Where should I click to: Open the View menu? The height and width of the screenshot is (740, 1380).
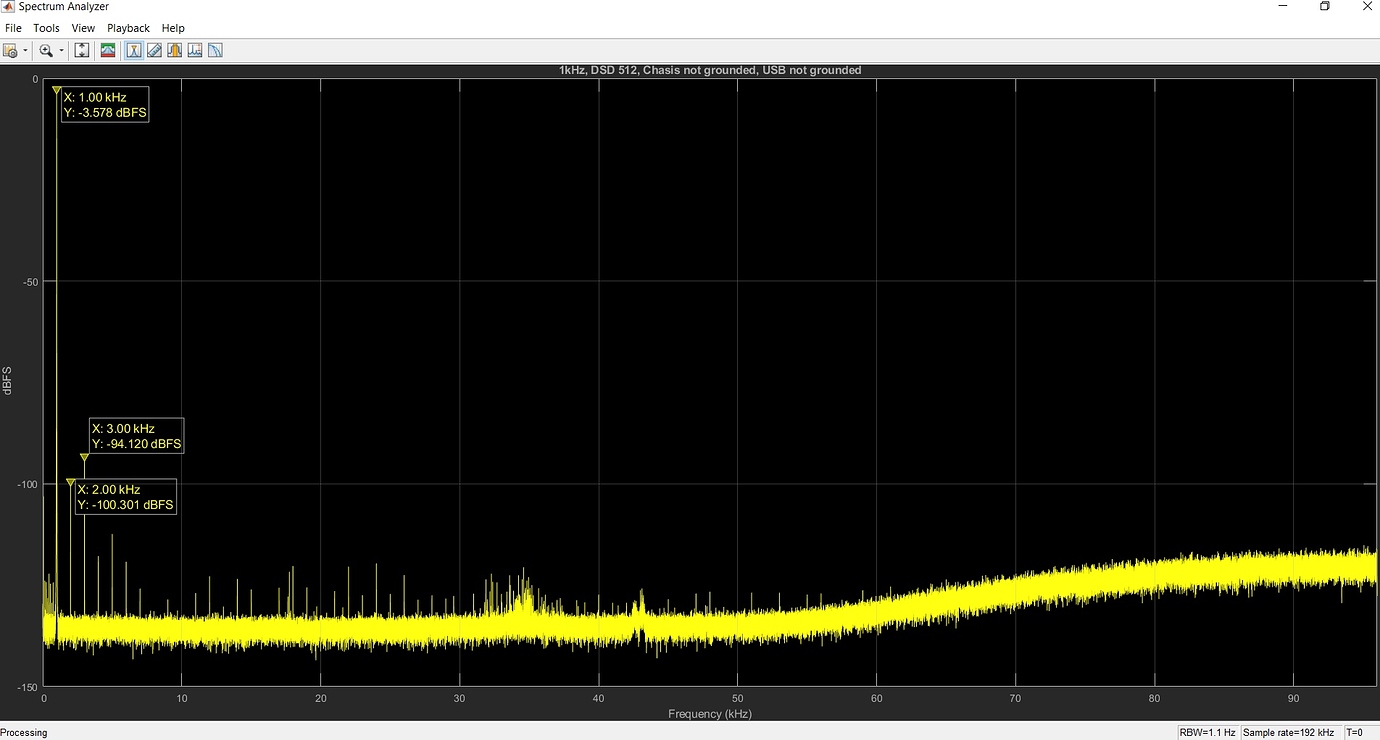pos(83,28)
